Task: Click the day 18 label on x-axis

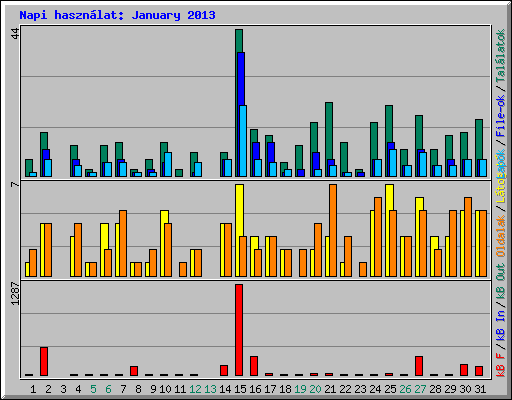Action: (x=285, y=389)
